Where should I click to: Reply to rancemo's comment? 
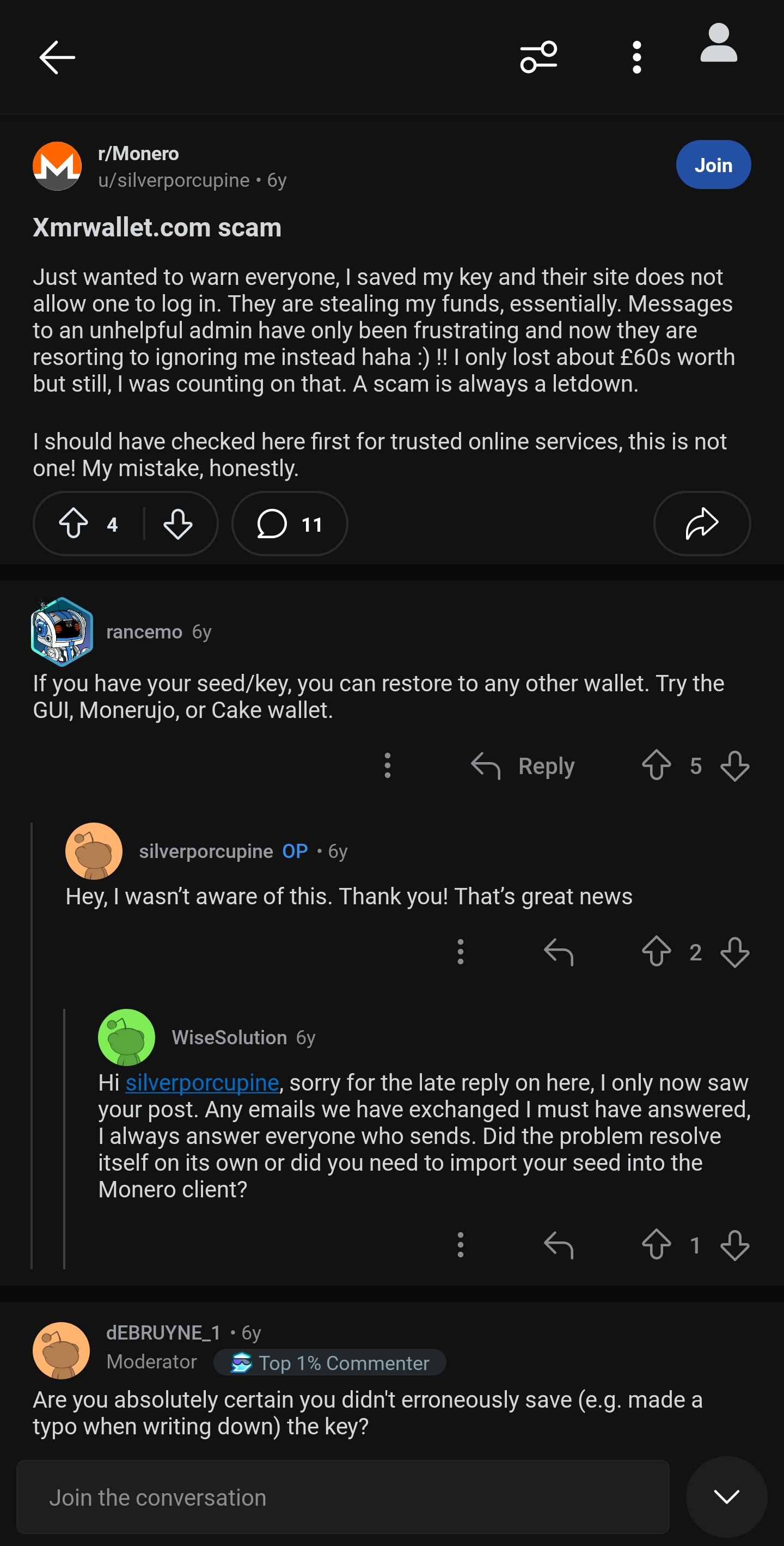523,766
